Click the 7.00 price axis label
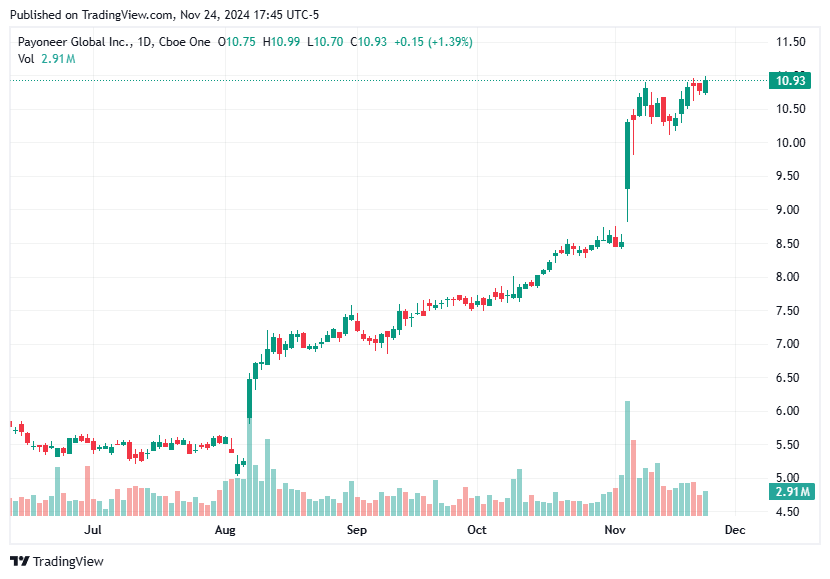This screenshot has height=579, width=830. coord(788,344)
